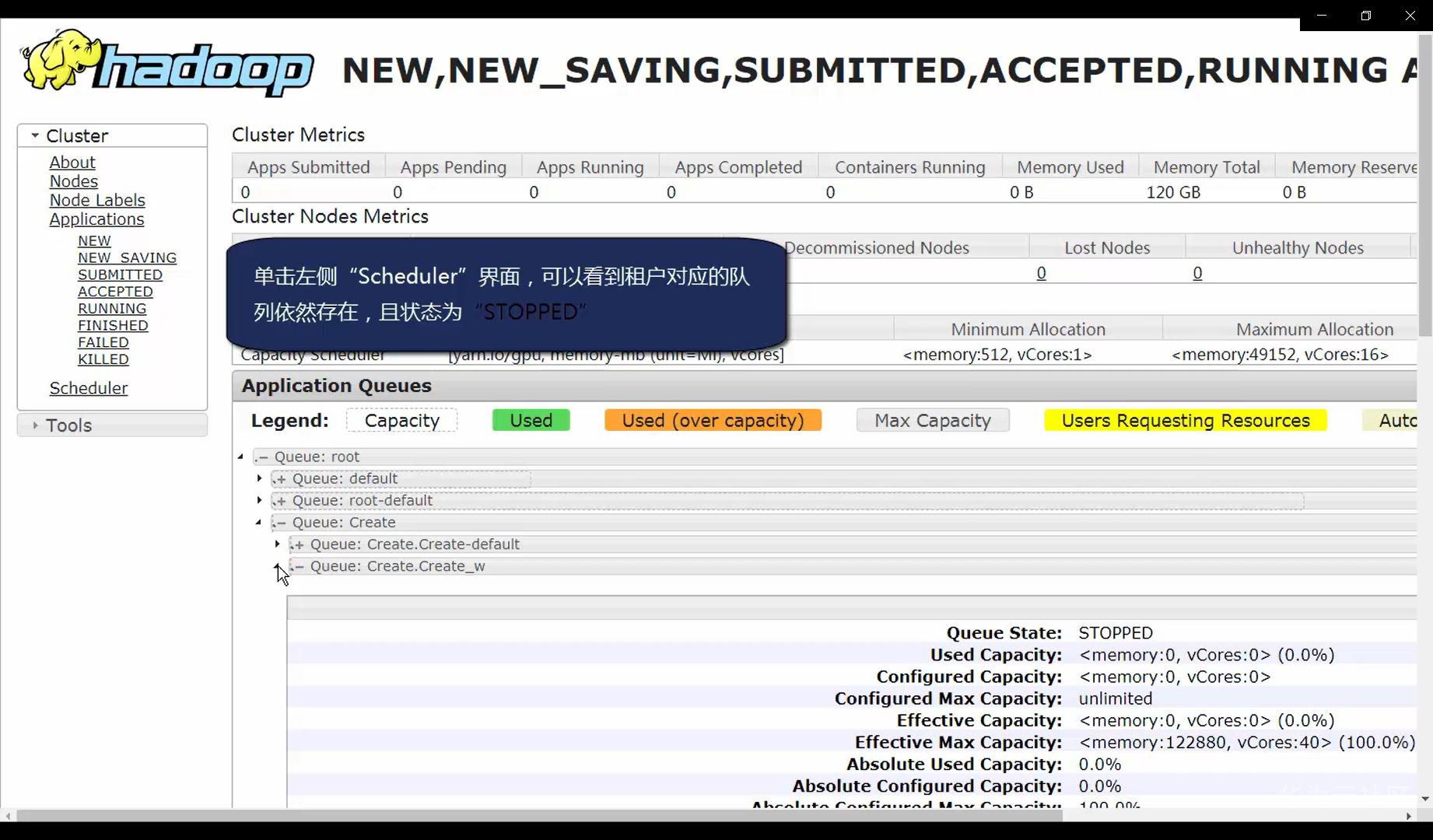Open the Applications list link
The height and width of the screenshot is (840, 1433).
click(x=96, y=219)
